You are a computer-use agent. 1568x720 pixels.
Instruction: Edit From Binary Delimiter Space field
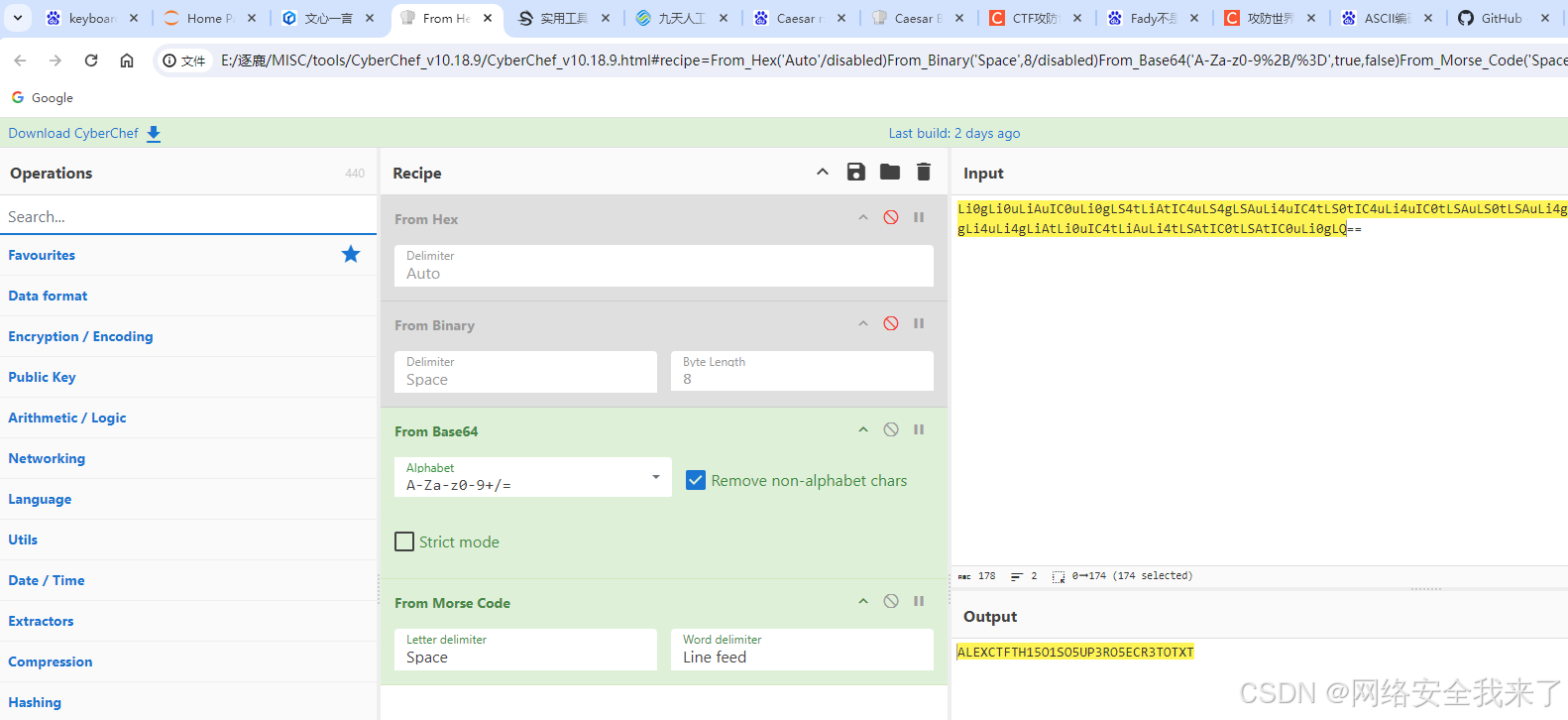coord(525,372)
